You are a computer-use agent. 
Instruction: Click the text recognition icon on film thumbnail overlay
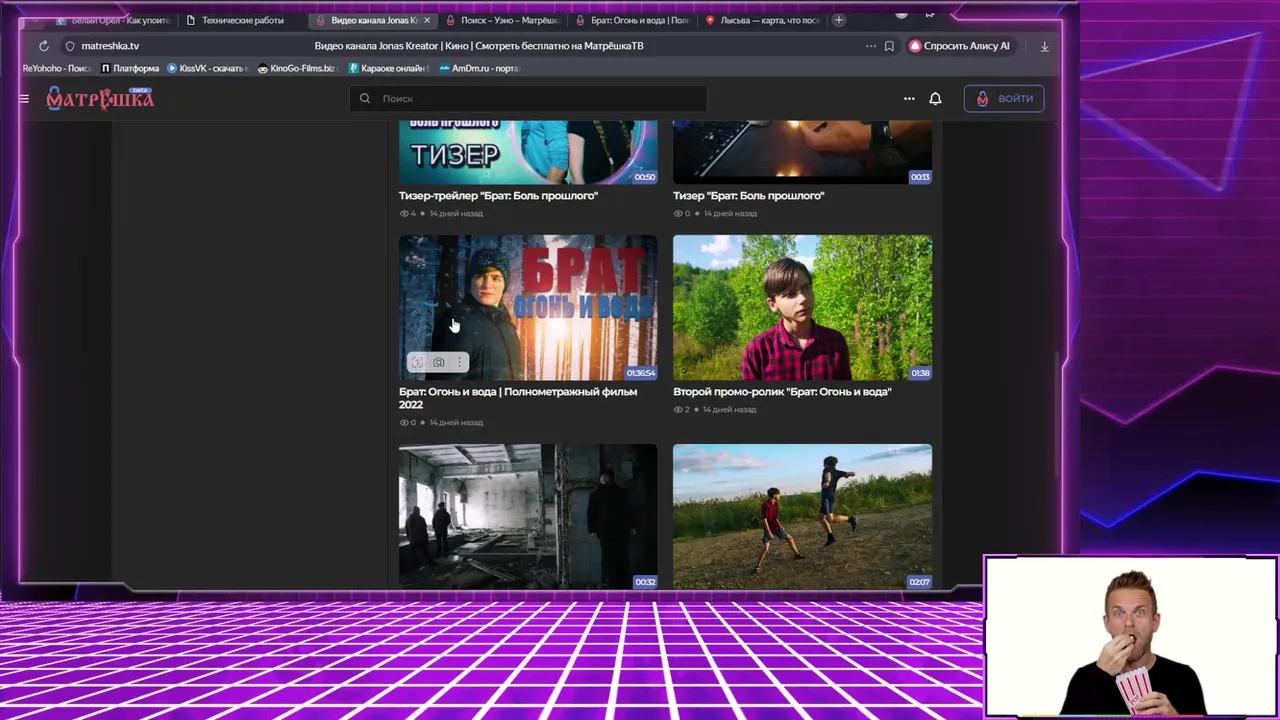[418, 362]
